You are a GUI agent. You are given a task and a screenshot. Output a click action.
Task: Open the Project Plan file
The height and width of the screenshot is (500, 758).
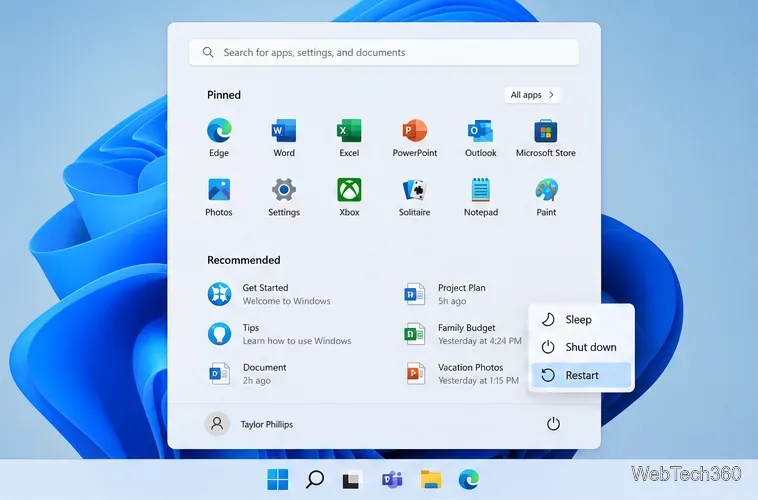click(445, 294)
